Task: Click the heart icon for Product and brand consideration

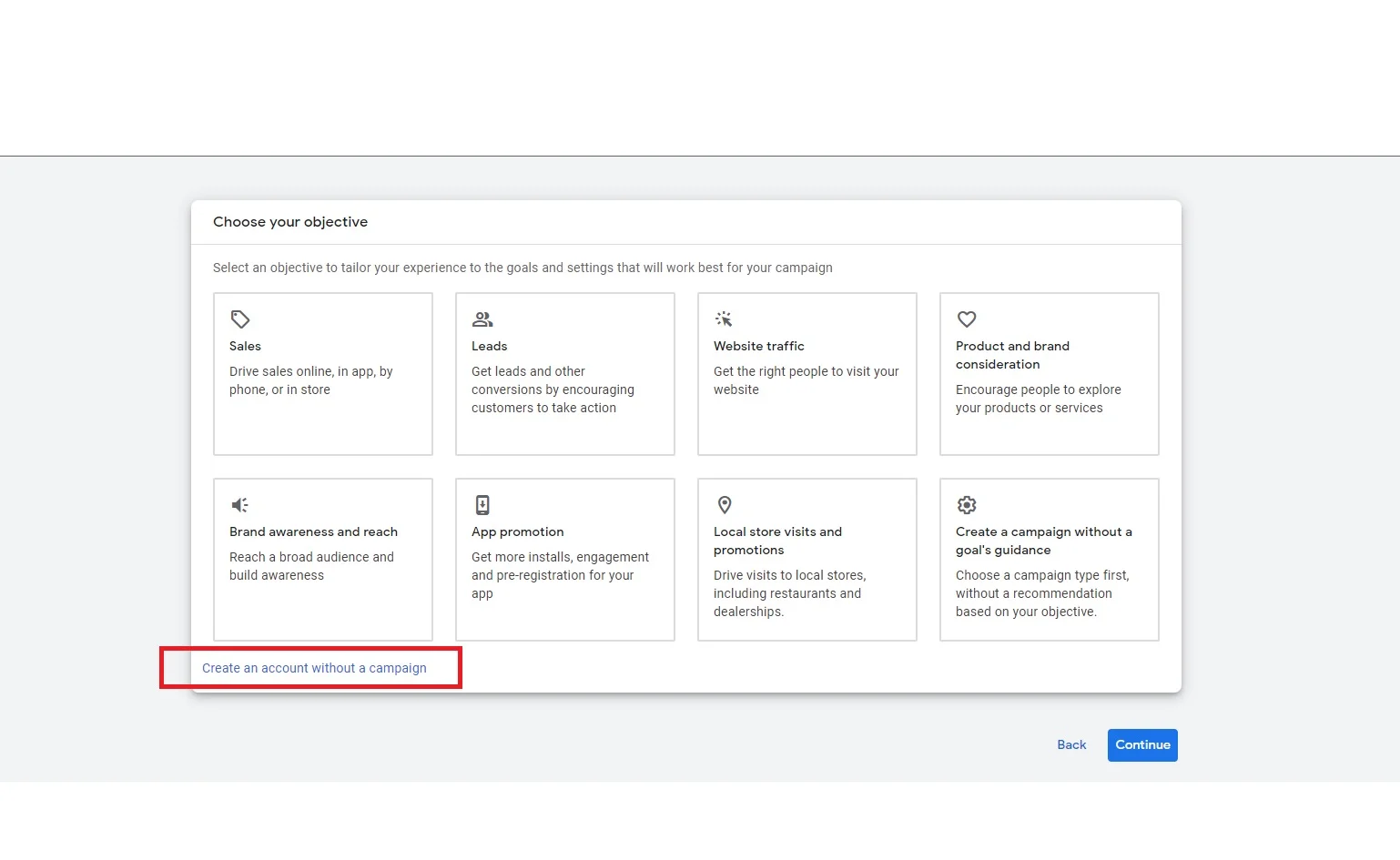Action: coord(967,319)
